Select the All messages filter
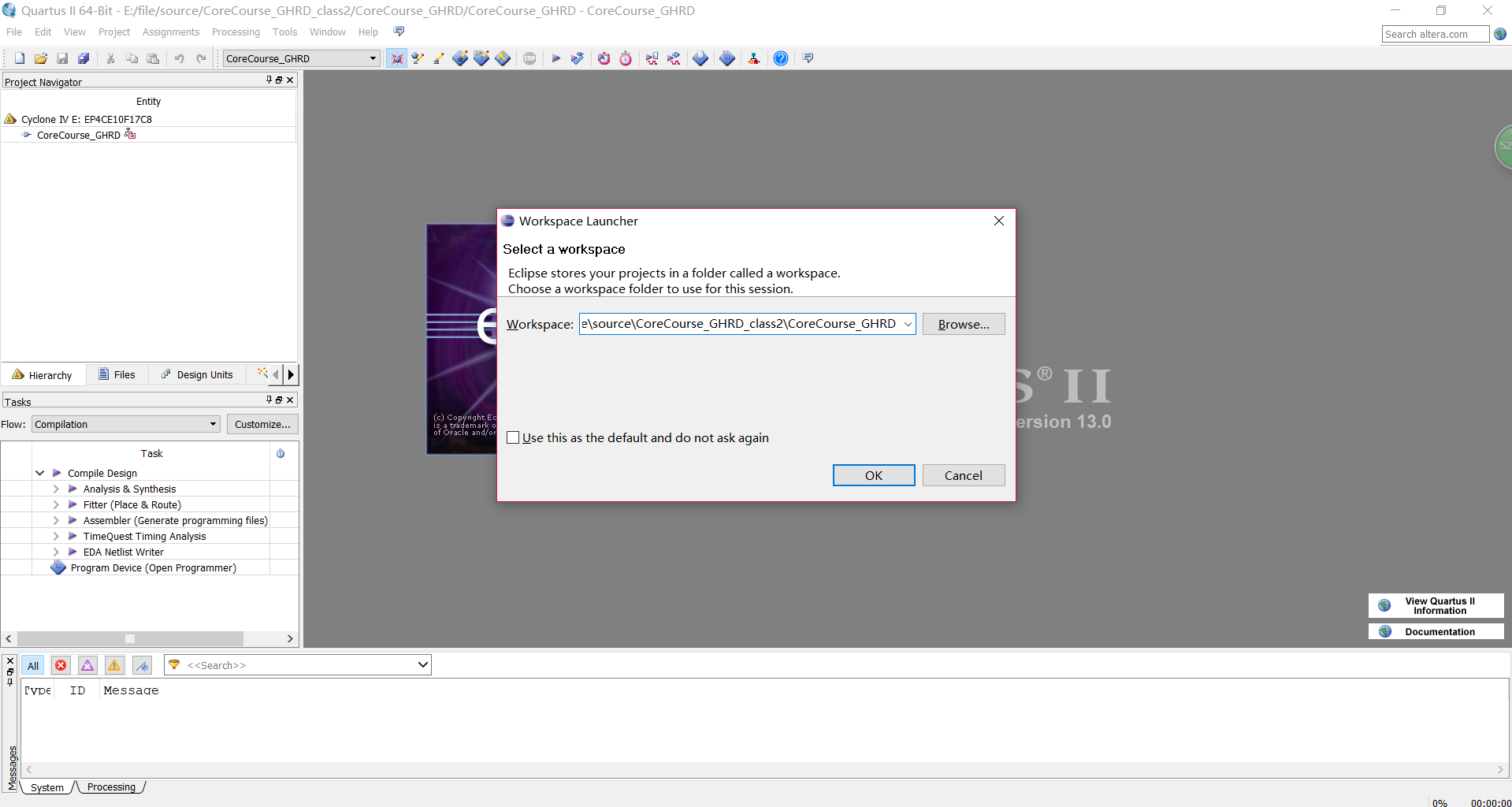The height and width of the screenshot is (807, 1512). click(x=33, y=665)
